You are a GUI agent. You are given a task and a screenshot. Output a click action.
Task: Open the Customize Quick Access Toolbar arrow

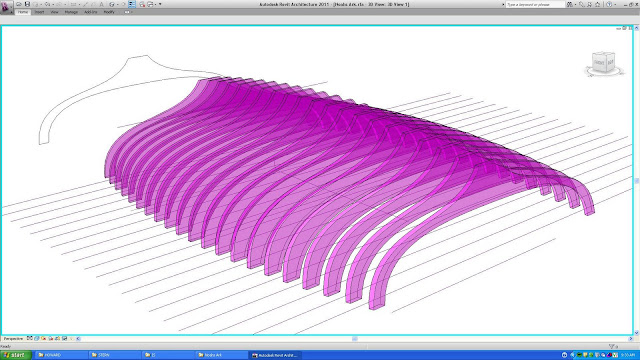pyautogui.click(x=160, y=4)
